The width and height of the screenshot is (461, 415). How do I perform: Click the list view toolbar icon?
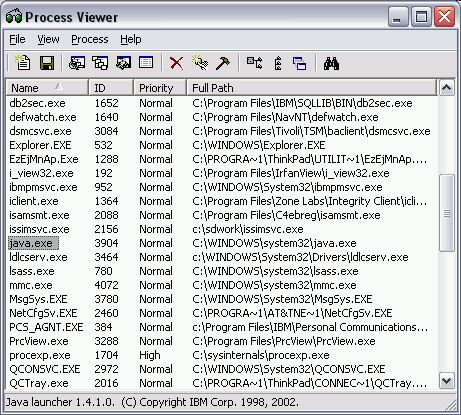pyautogui.click(x=146, y=63)
